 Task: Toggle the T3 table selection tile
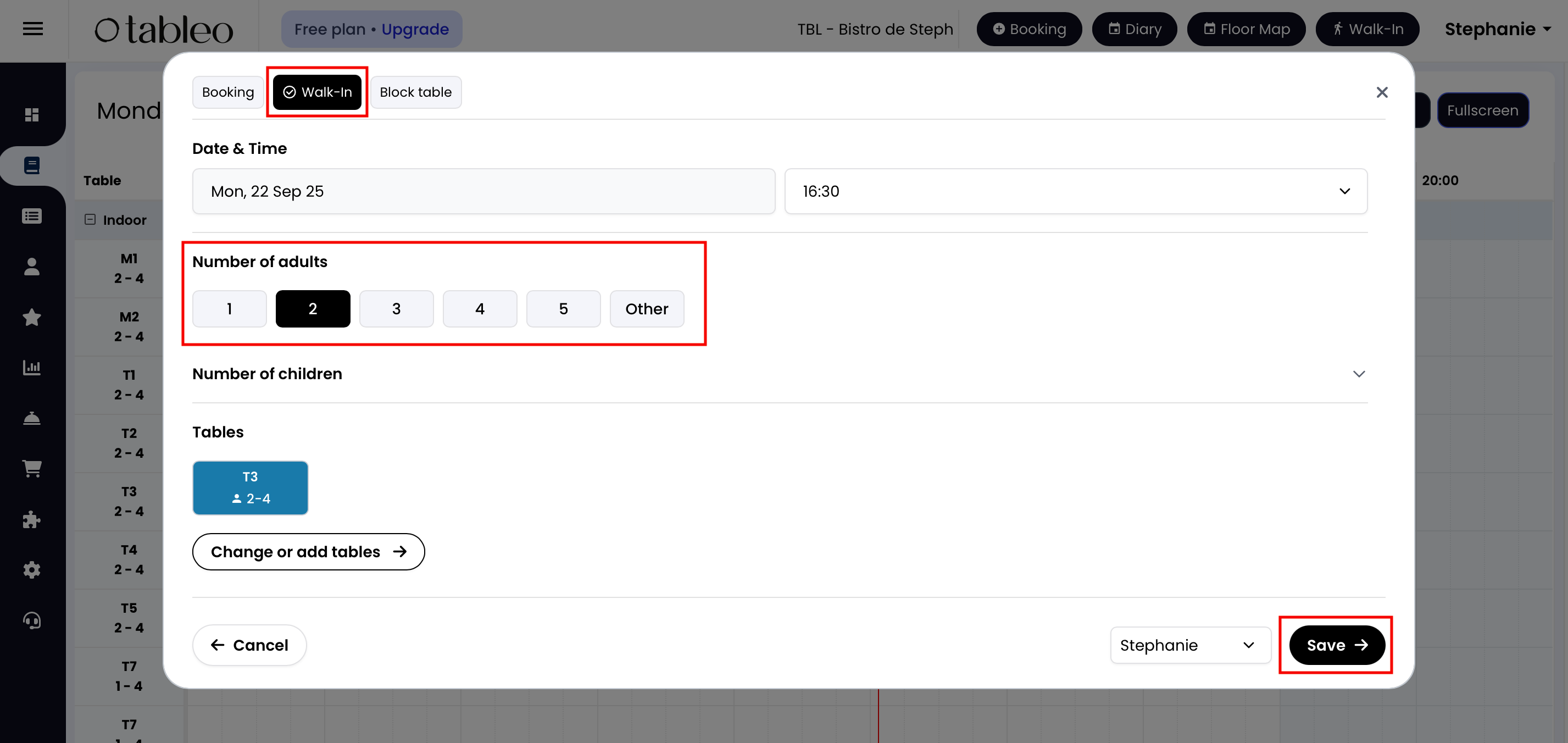tap(250, 487)
